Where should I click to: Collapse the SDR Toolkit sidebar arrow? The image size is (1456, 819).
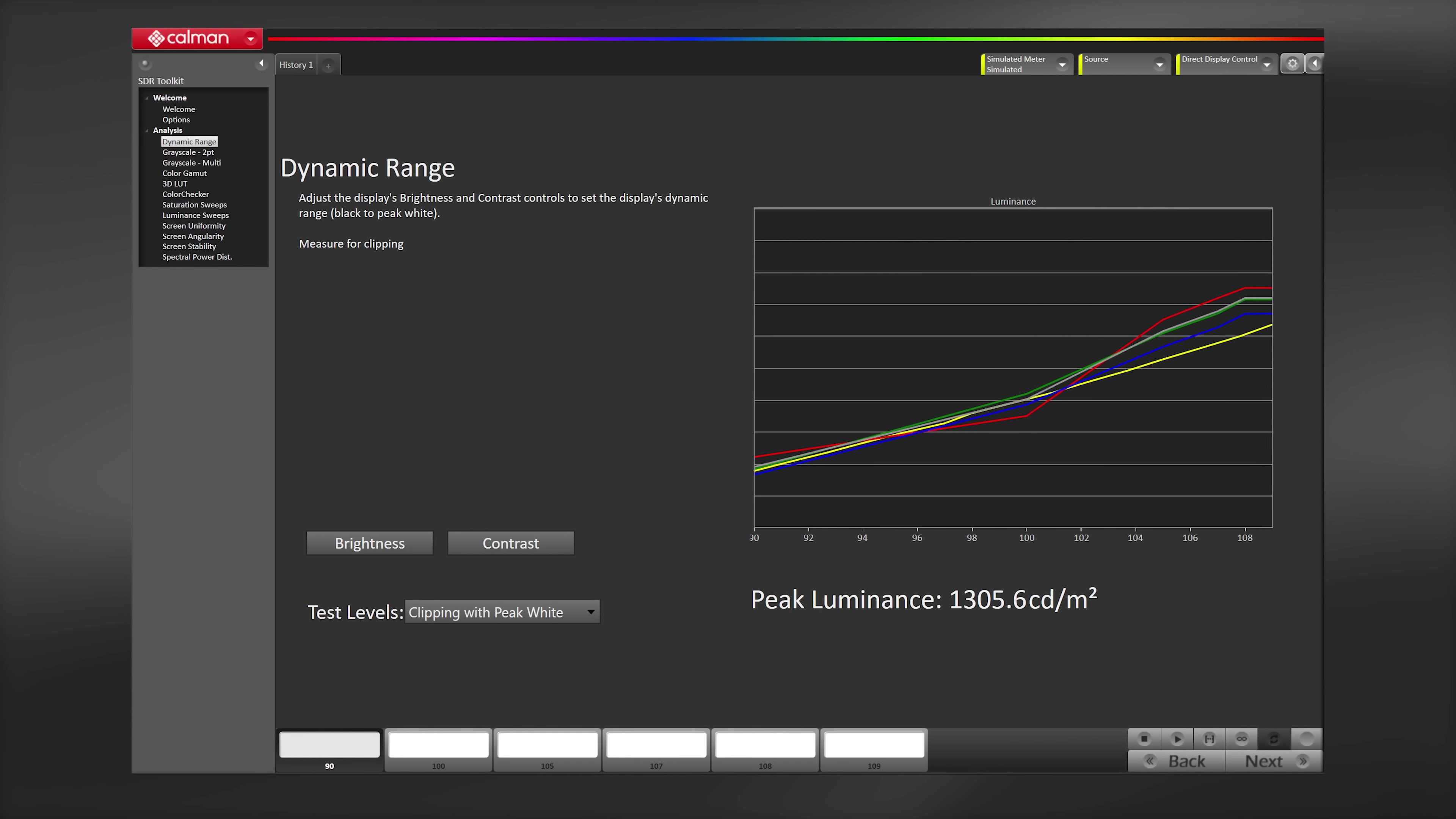pos(261,63)
